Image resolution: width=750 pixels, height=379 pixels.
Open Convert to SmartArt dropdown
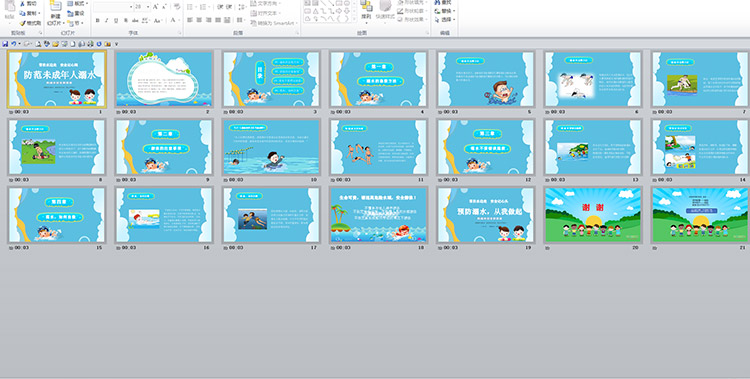274,23
